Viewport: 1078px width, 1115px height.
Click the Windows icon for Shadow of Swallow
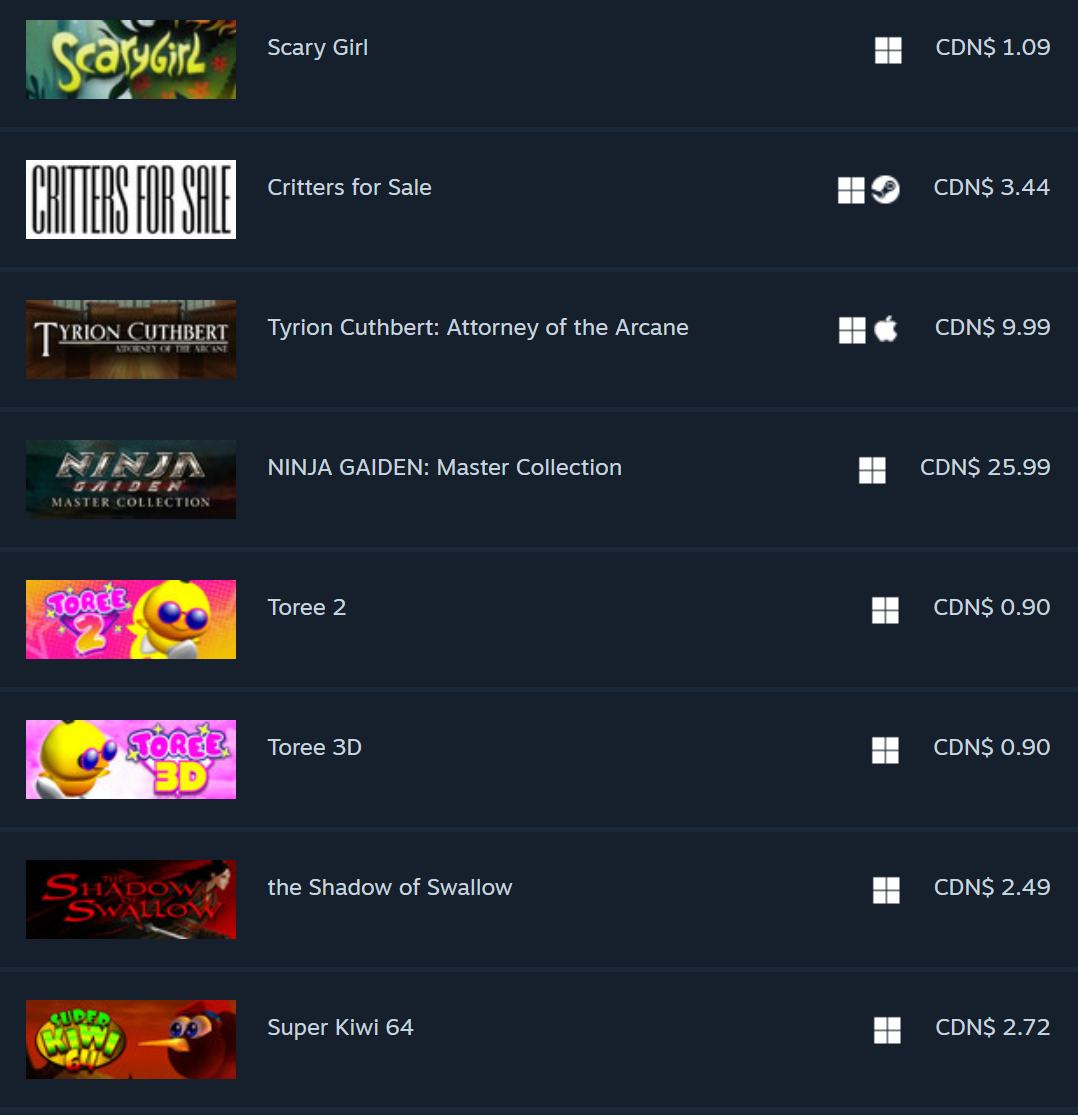point(886,890)
